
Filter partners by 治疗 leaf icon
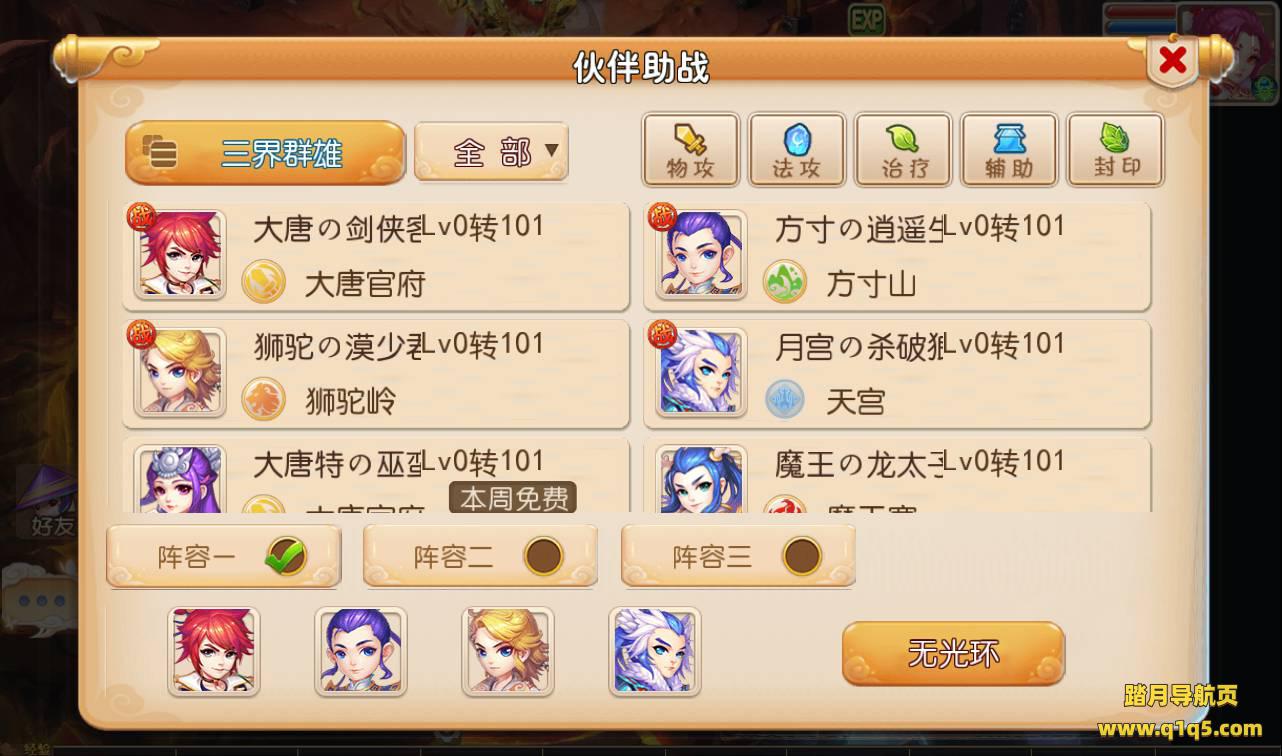[903, 151]
